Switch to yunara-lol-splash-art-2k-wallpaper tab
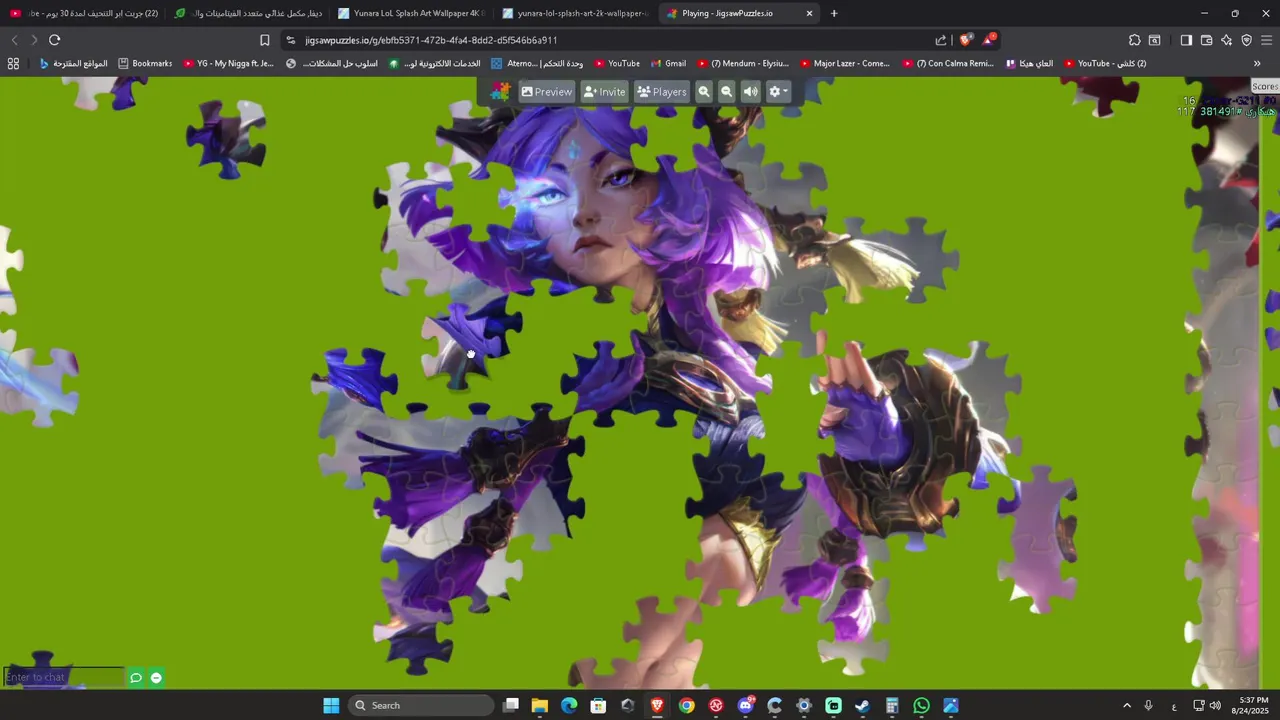The image size is (1280, 720). click(x=575, y=13)
